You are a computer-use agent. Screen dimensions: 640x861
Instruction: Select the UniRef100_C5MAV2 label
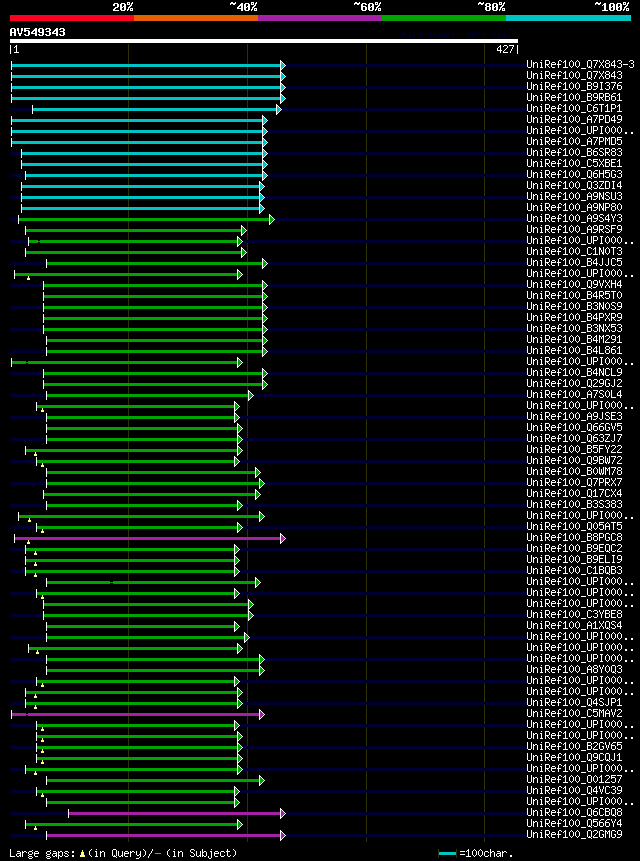click(x=574, y=714)
